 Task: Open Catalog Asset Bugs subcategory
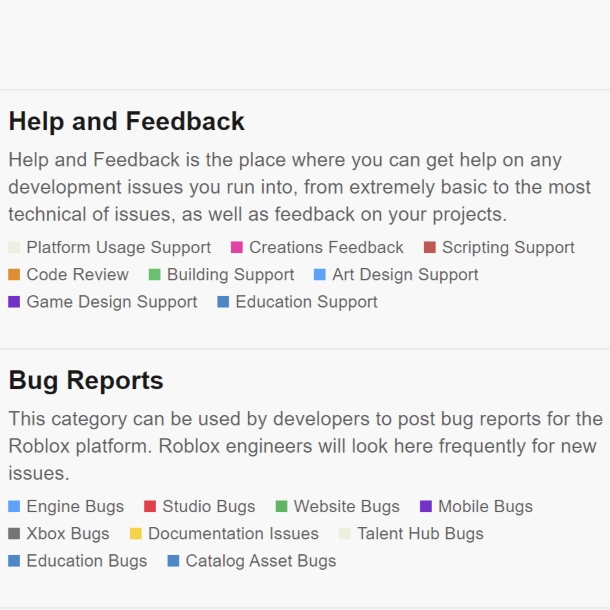tap(252, 561)
